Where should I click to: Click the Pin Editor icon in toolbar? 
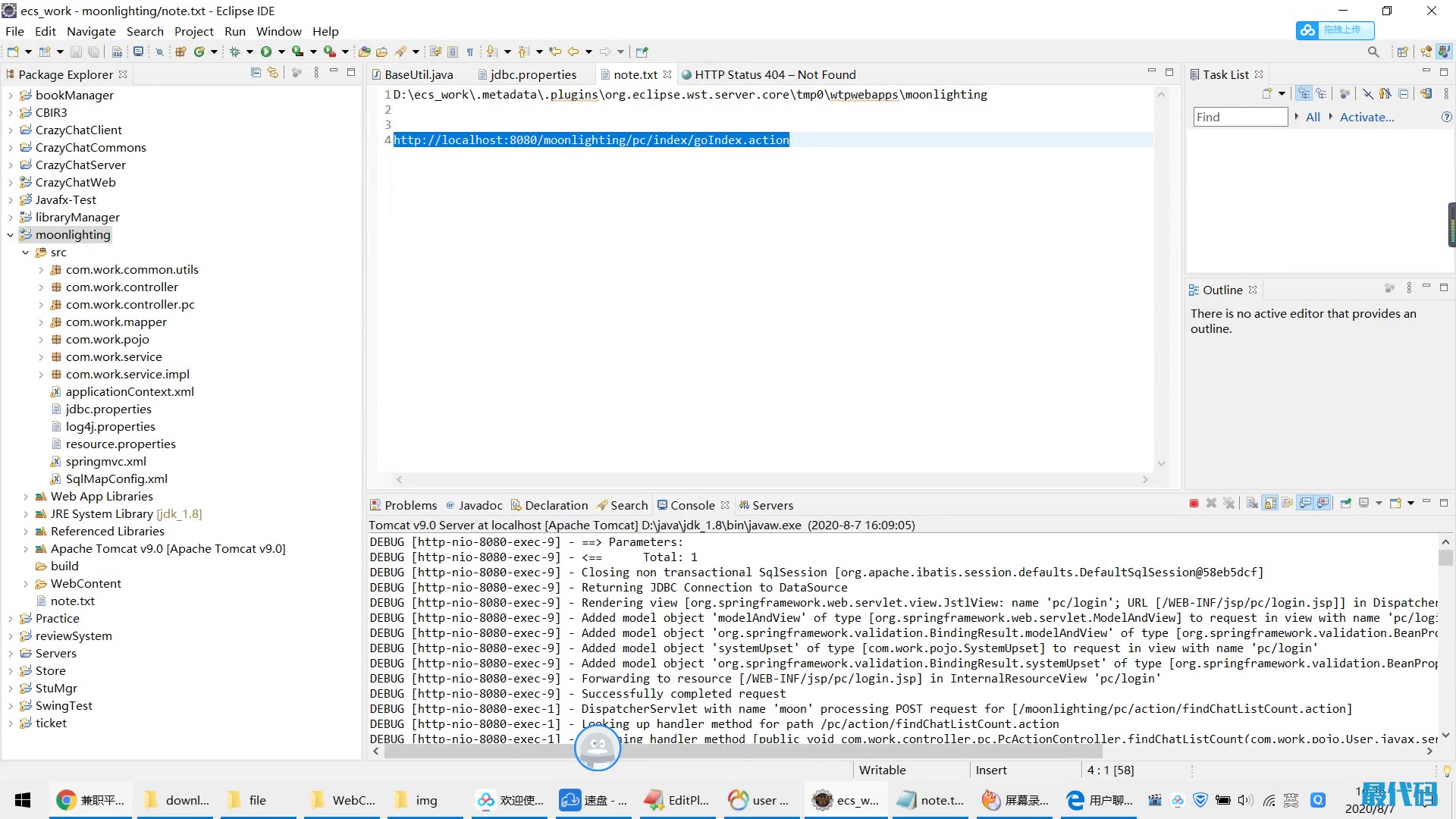[x=642, y=52]
